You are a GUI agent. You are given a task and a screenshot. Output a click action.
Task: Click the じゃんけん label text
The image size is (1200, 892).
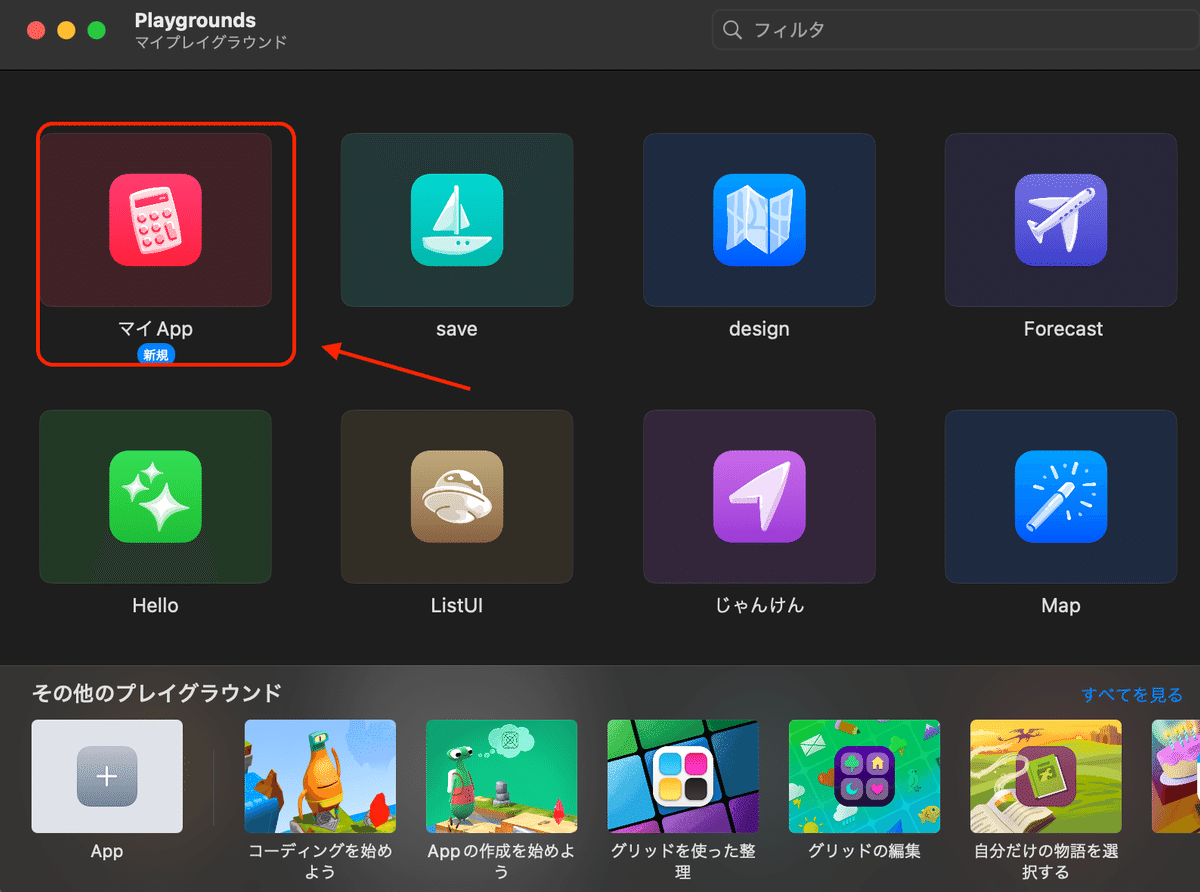(759, 606)
